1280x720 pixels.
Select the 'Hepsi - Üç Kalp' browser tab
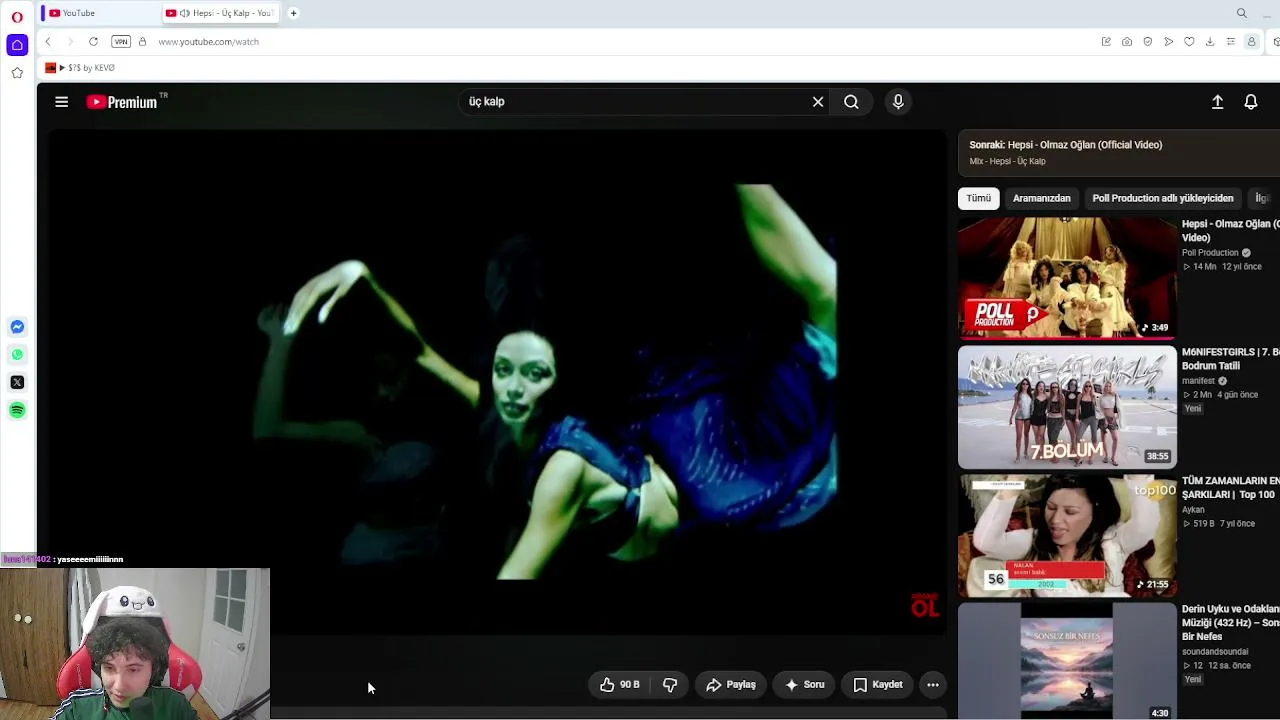pos(222,13)
